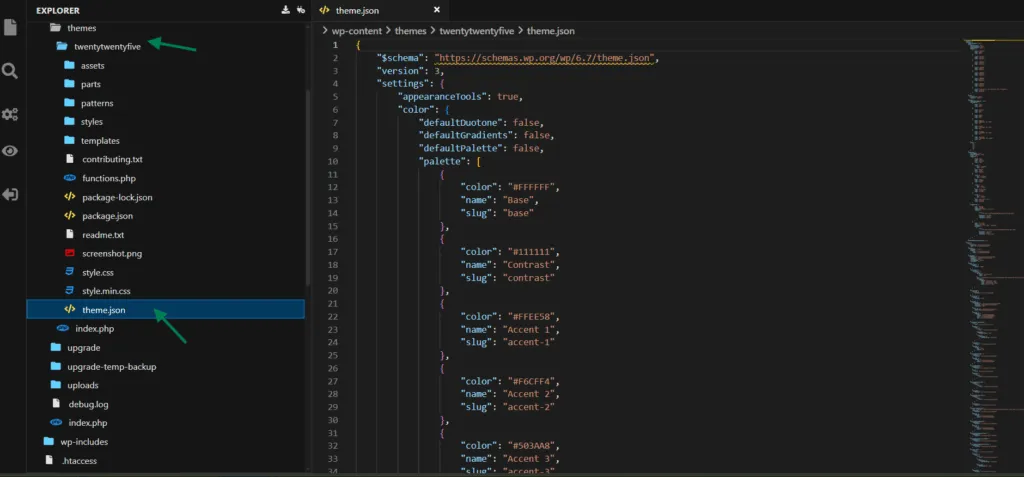Open the Search magnifier in the sidebar
This screenshot has width=1024, height=477.
[x=10, y=71]
